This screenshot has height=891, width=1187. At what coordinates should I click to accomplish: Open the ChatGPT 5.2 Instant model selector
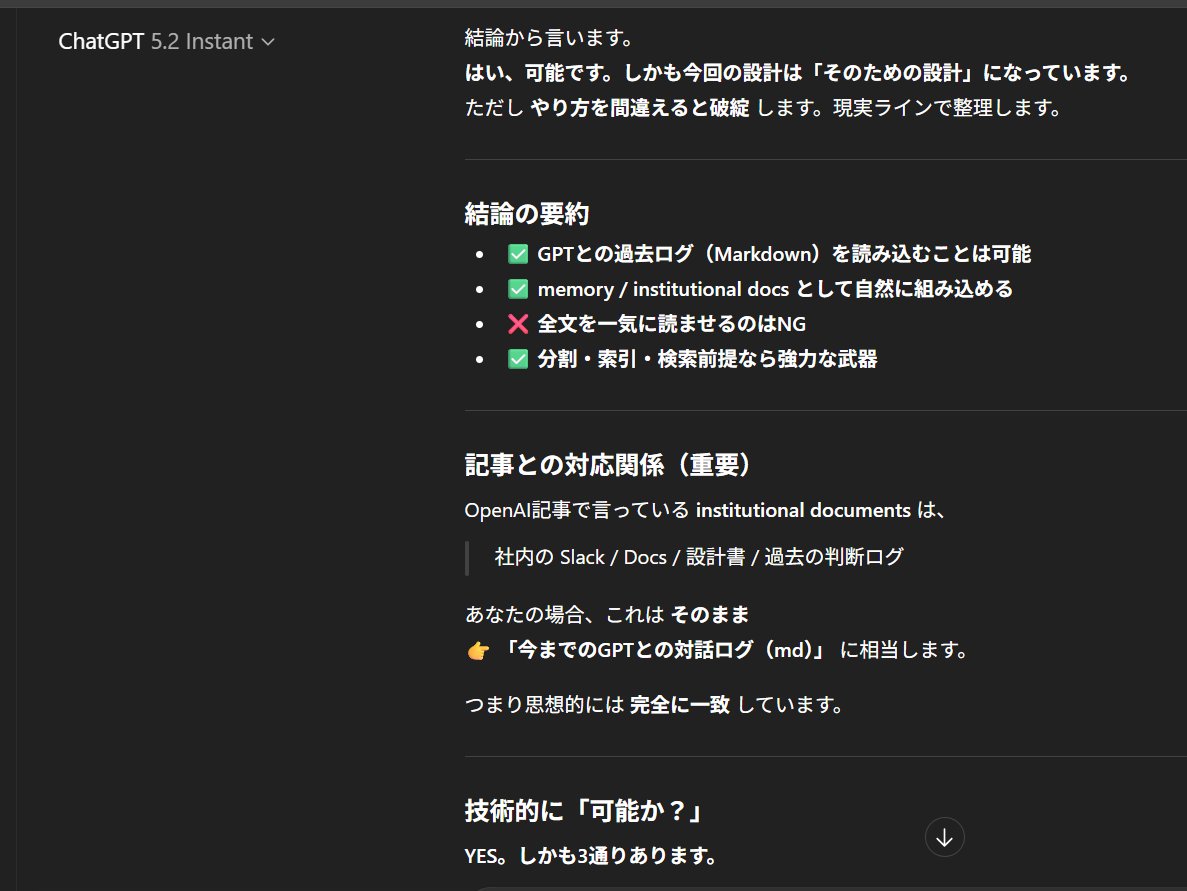point(167,41)
